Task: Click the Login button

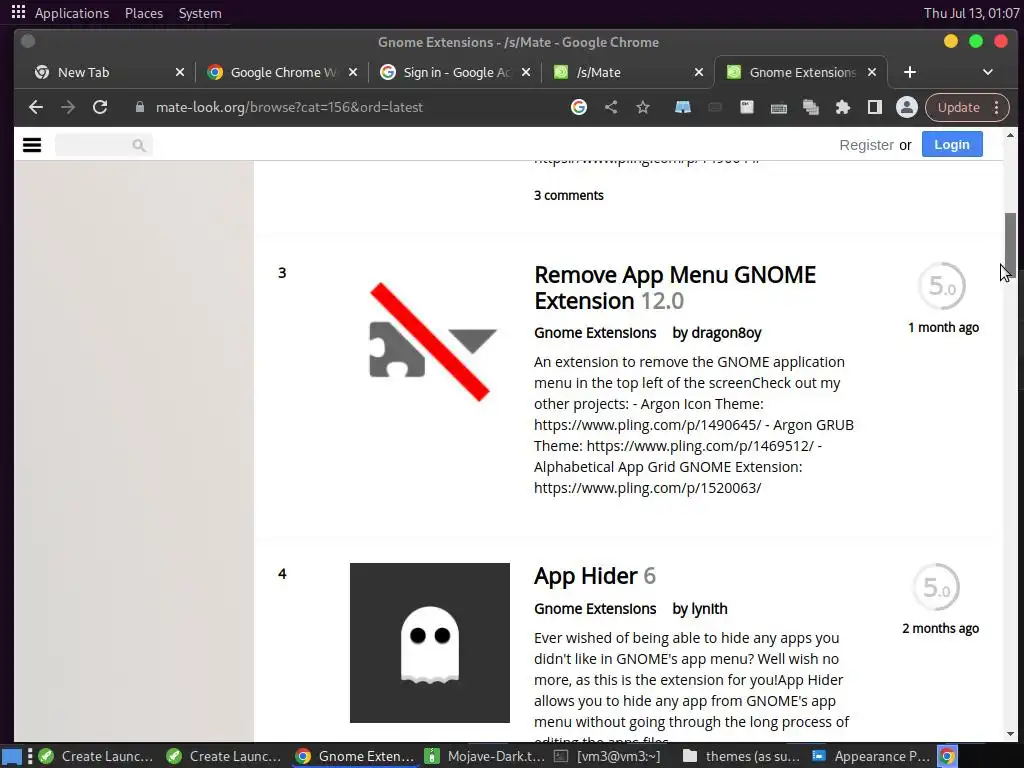Action: click(x=952, y=144)
